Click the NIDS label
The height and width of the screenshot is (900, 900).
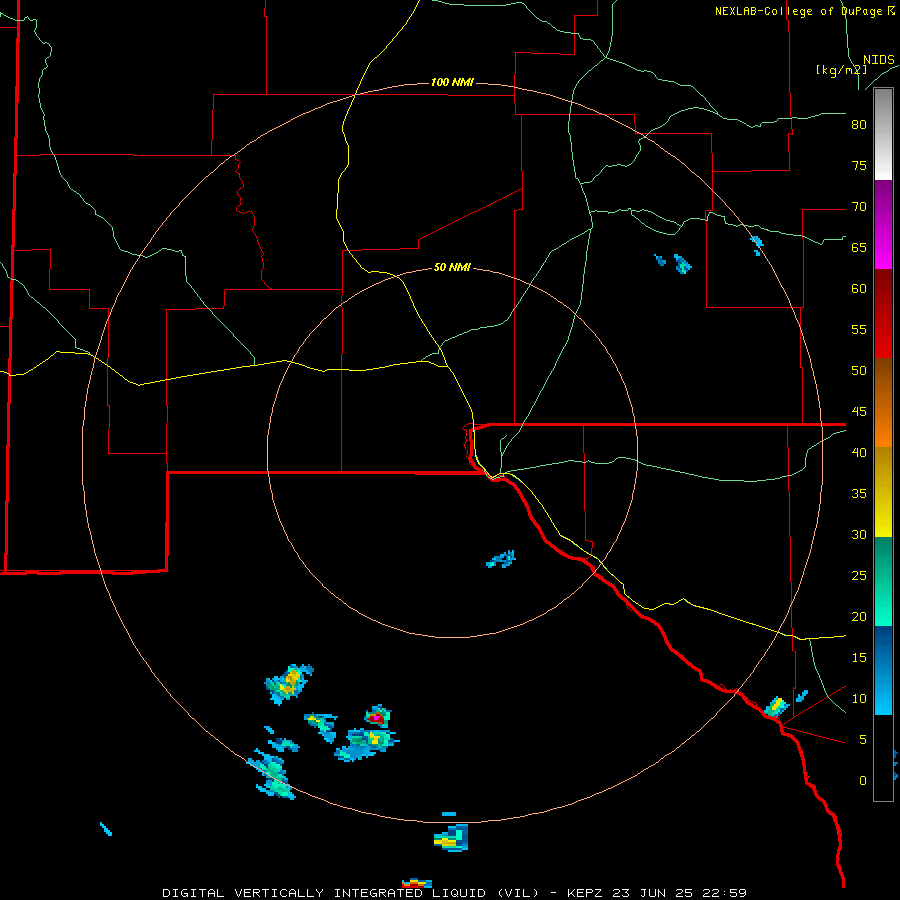[x=878, y=60]
